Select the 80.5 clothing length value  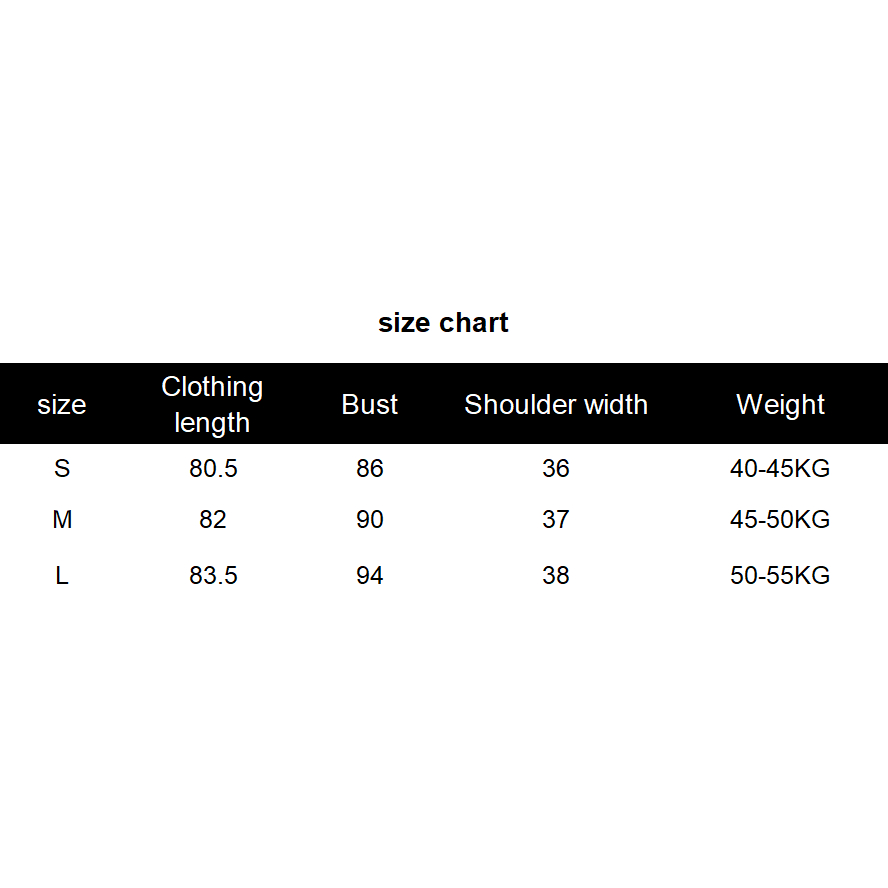[213, 468]
